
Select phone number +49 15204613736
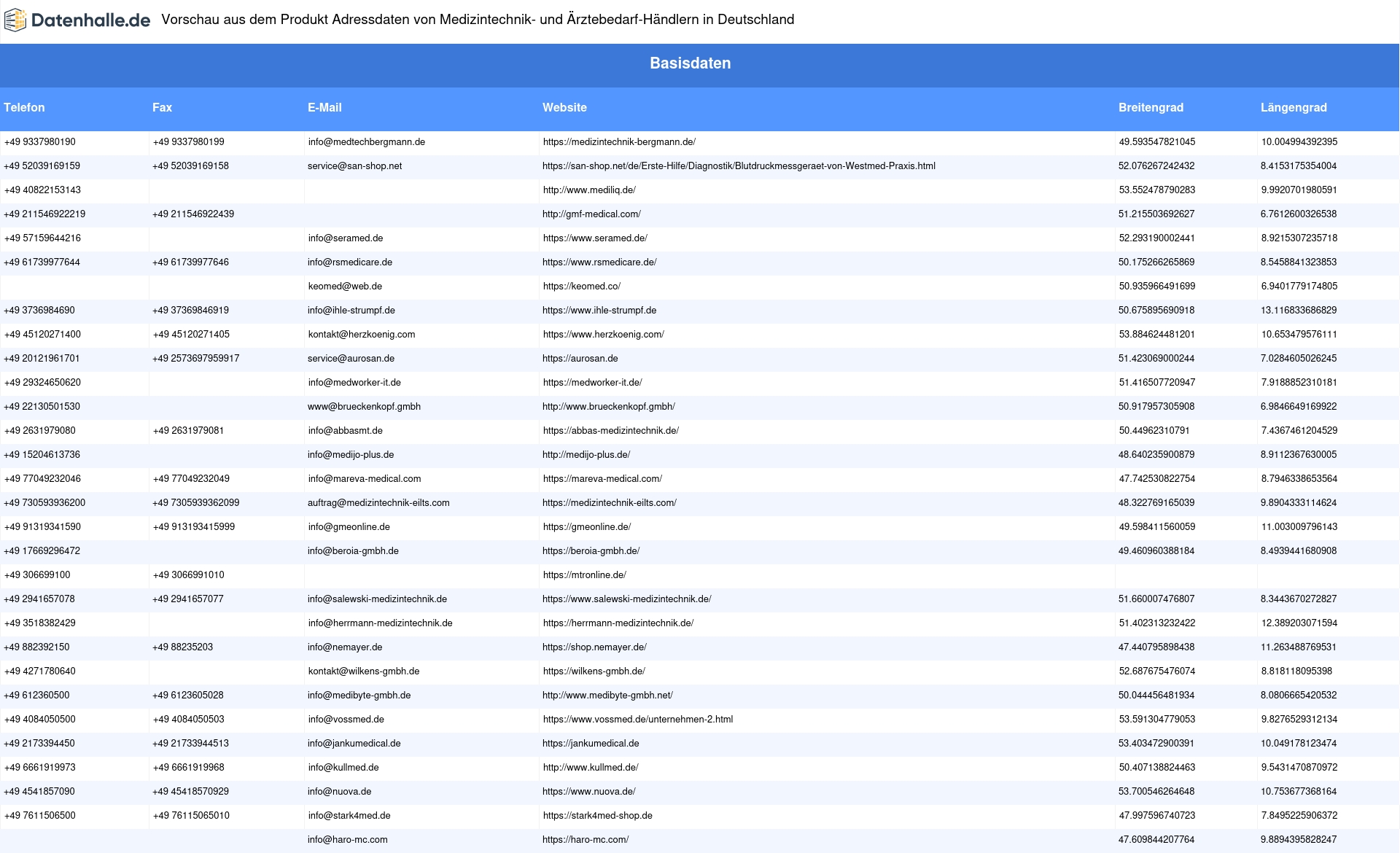(x=42, y=455)
